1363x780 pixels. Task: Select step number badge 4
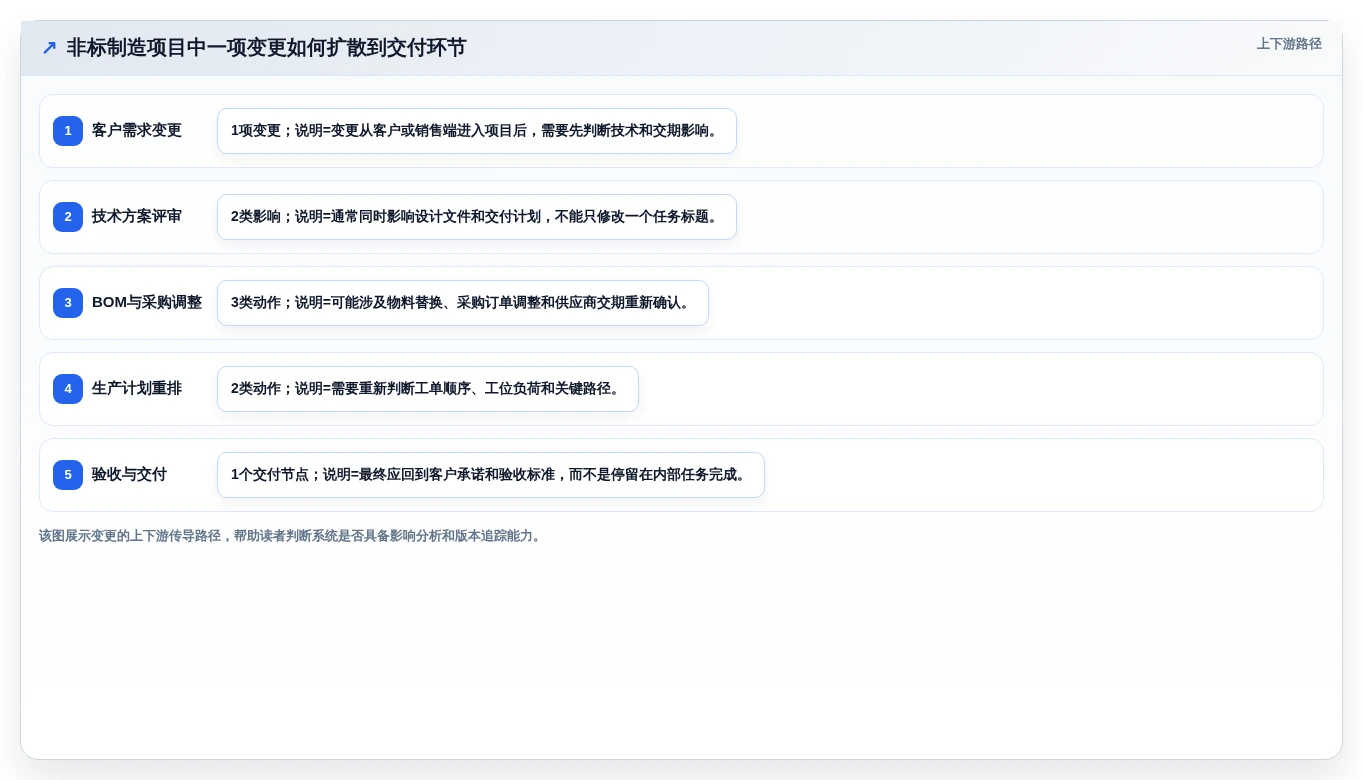68,389
